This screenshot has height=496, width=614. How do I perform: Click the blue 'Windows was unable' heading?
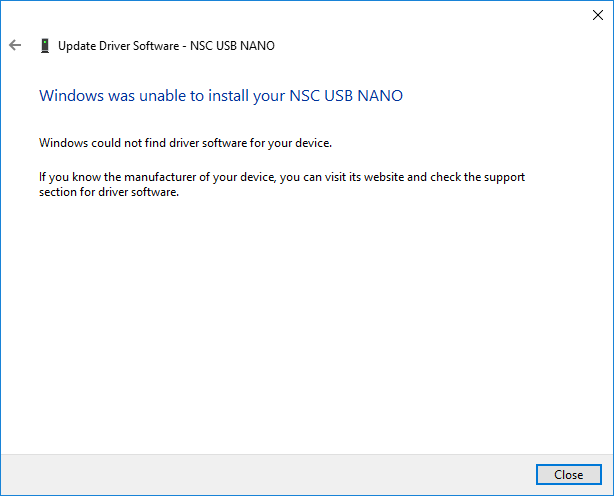tap(221, 96)
